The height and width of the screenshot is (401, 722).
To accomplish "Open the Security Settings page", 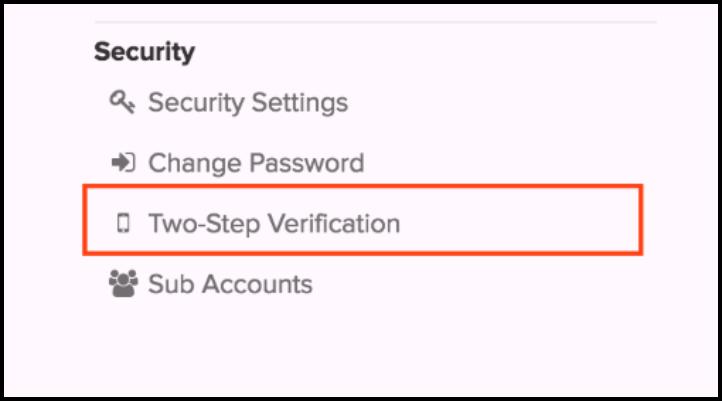I will click(x=248, y=102).
